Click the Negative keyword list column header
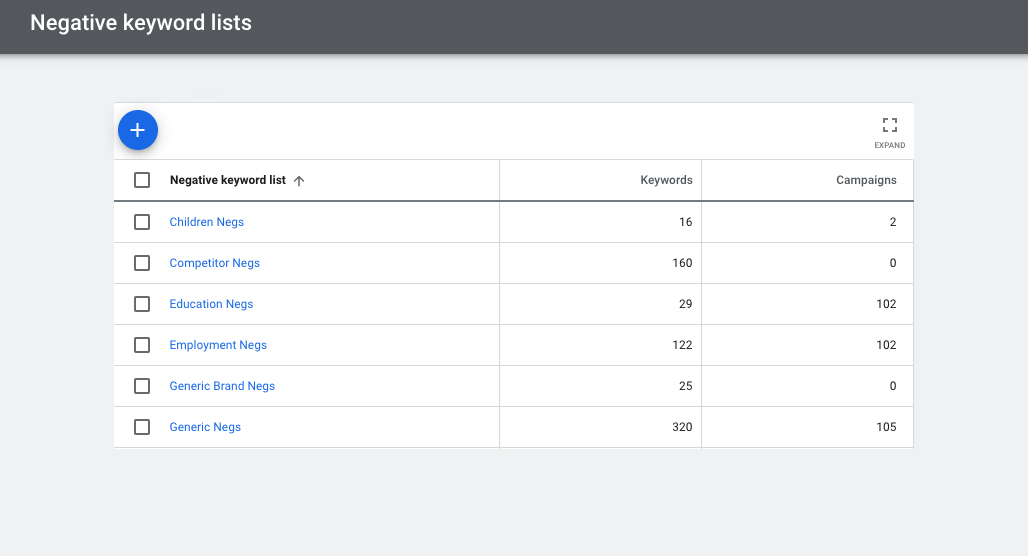 pyautogui.click(x=227, y=180)
